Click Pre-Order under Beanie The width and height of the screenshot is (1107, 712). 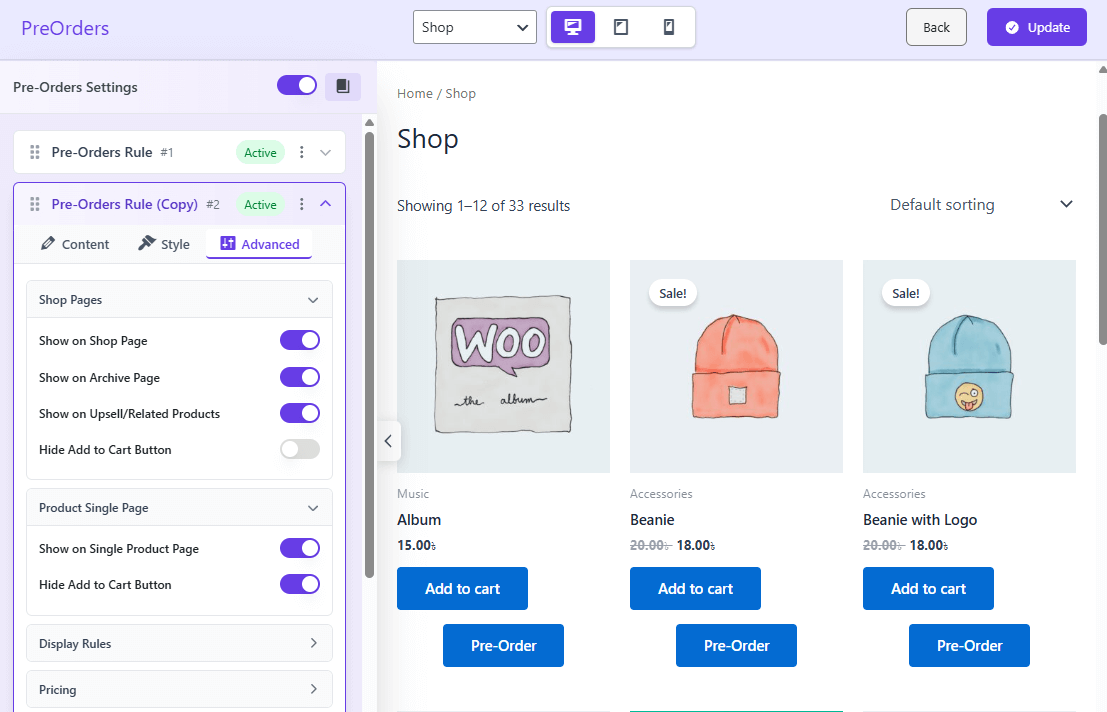(736, 646)
